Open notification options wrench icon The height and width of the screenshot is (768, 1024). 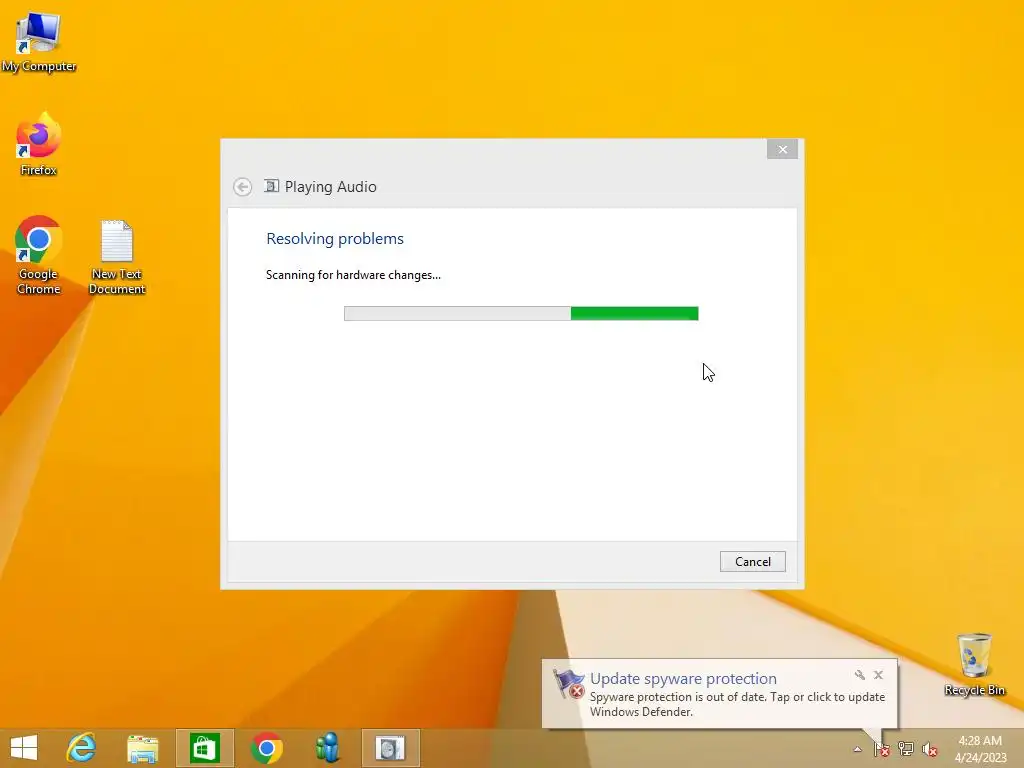tap(859, 675)
